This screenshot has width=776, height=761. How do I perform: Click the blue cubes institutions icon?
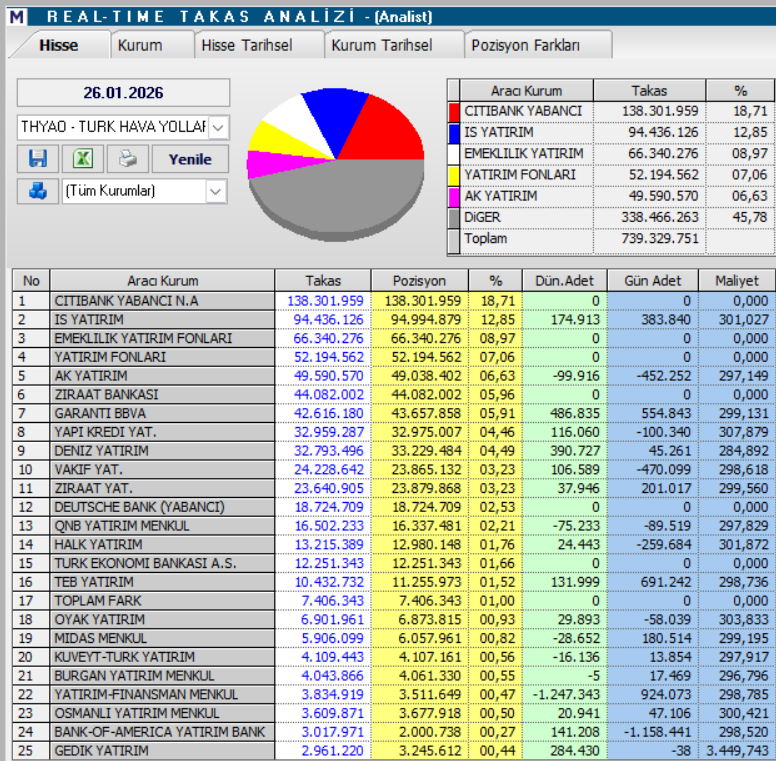point(38,191)
